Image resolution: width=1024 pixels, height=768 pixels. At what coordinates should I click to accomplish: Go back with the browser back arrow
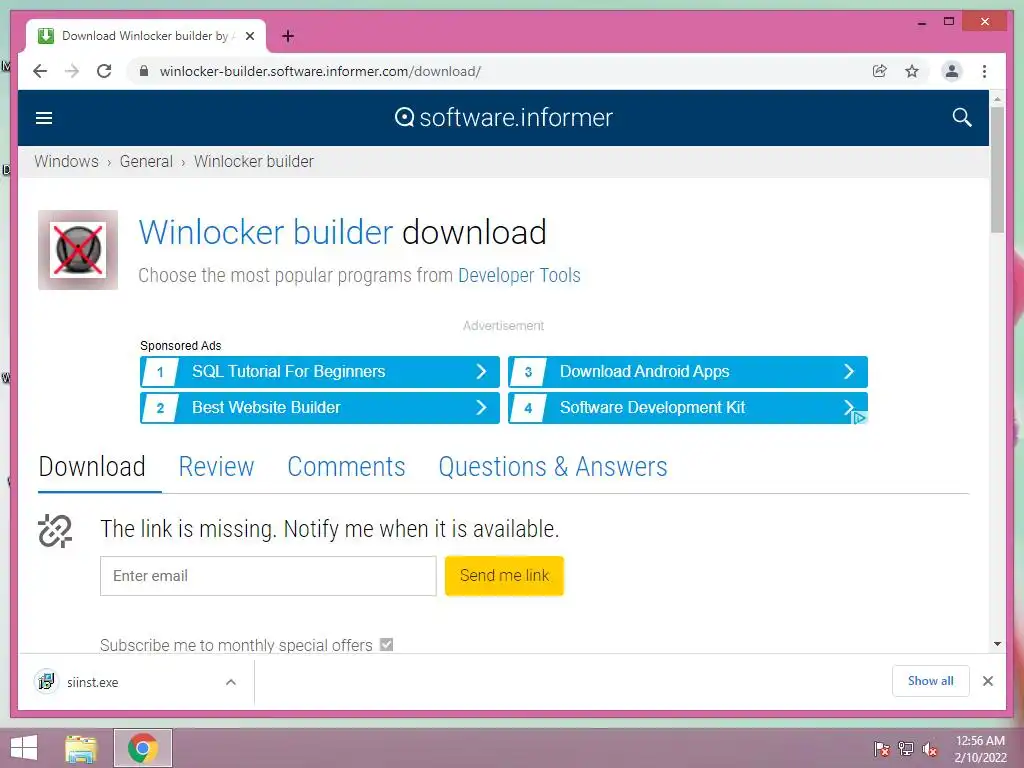point(40,71)
